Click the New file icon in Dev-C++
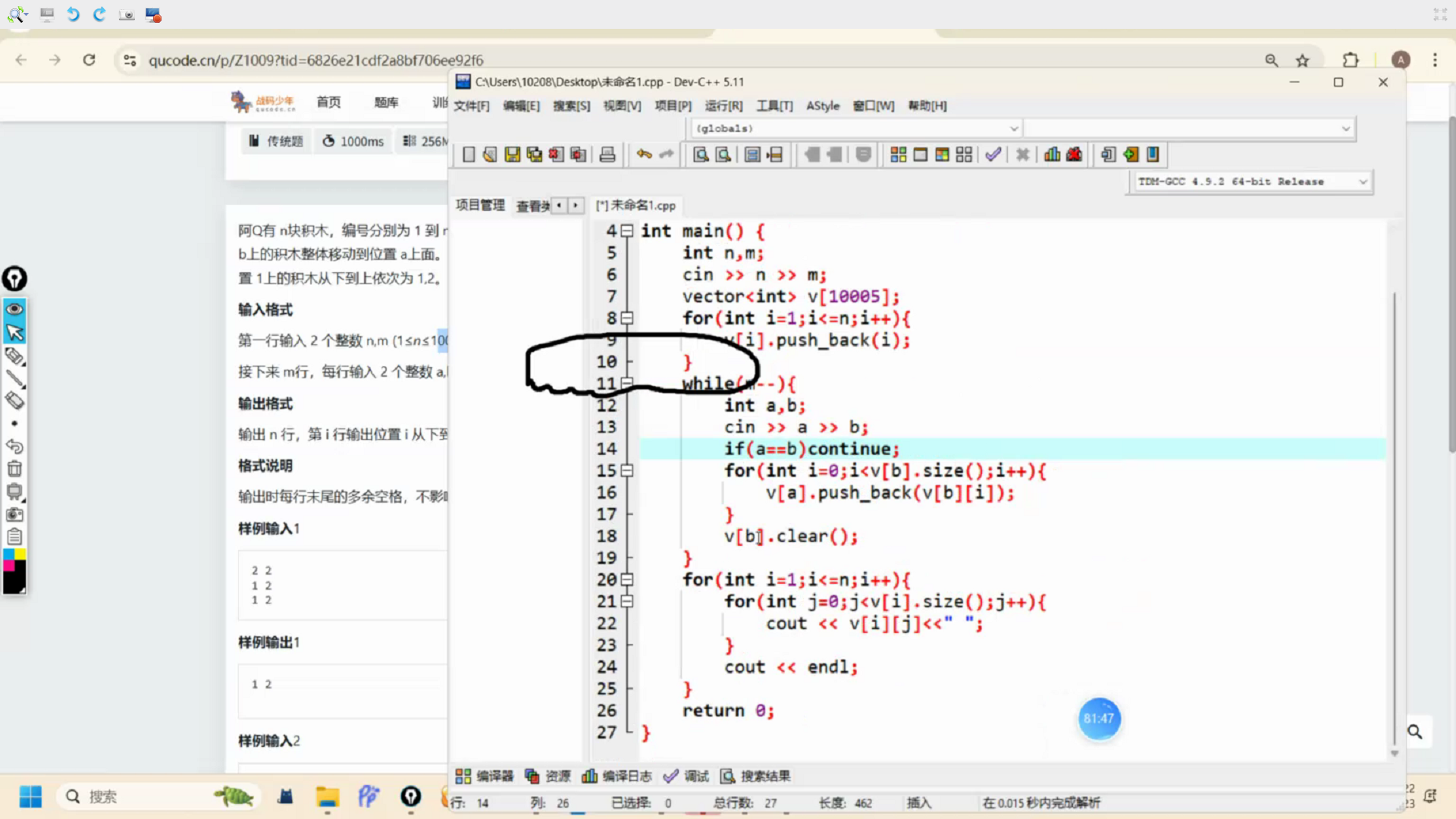This screenshot has width=1456, height=819. pos(469,155)
